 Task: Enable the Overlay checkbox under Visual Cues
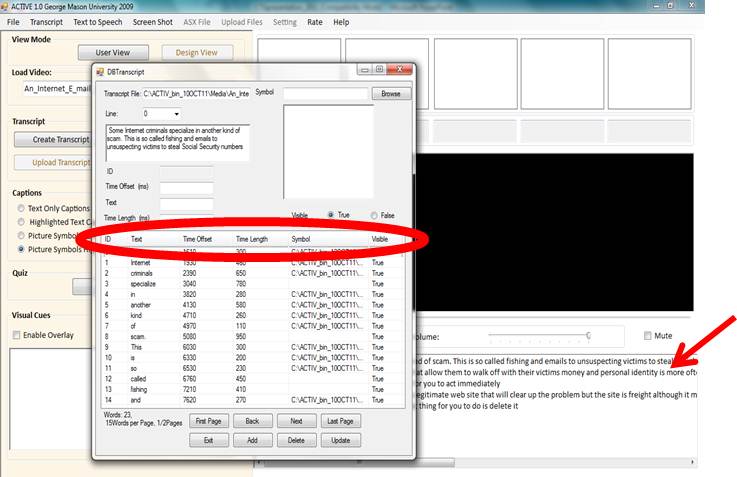[15, 335]
